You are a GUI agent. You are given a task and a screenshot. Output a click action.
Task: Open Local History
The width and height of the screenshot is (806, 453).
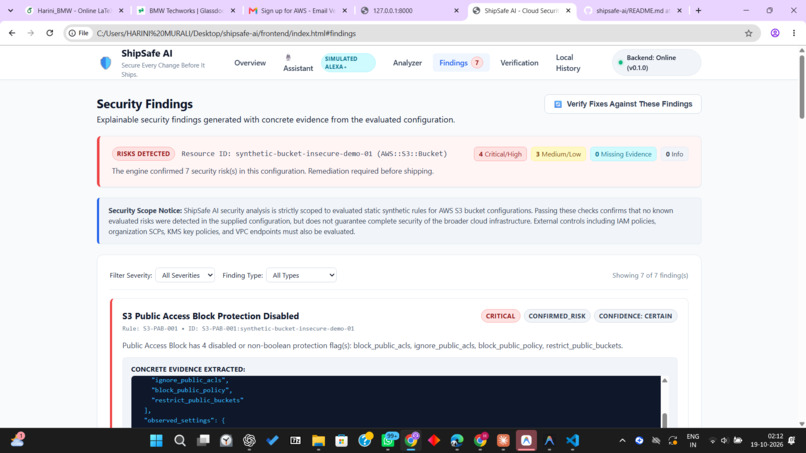(567, 63)
